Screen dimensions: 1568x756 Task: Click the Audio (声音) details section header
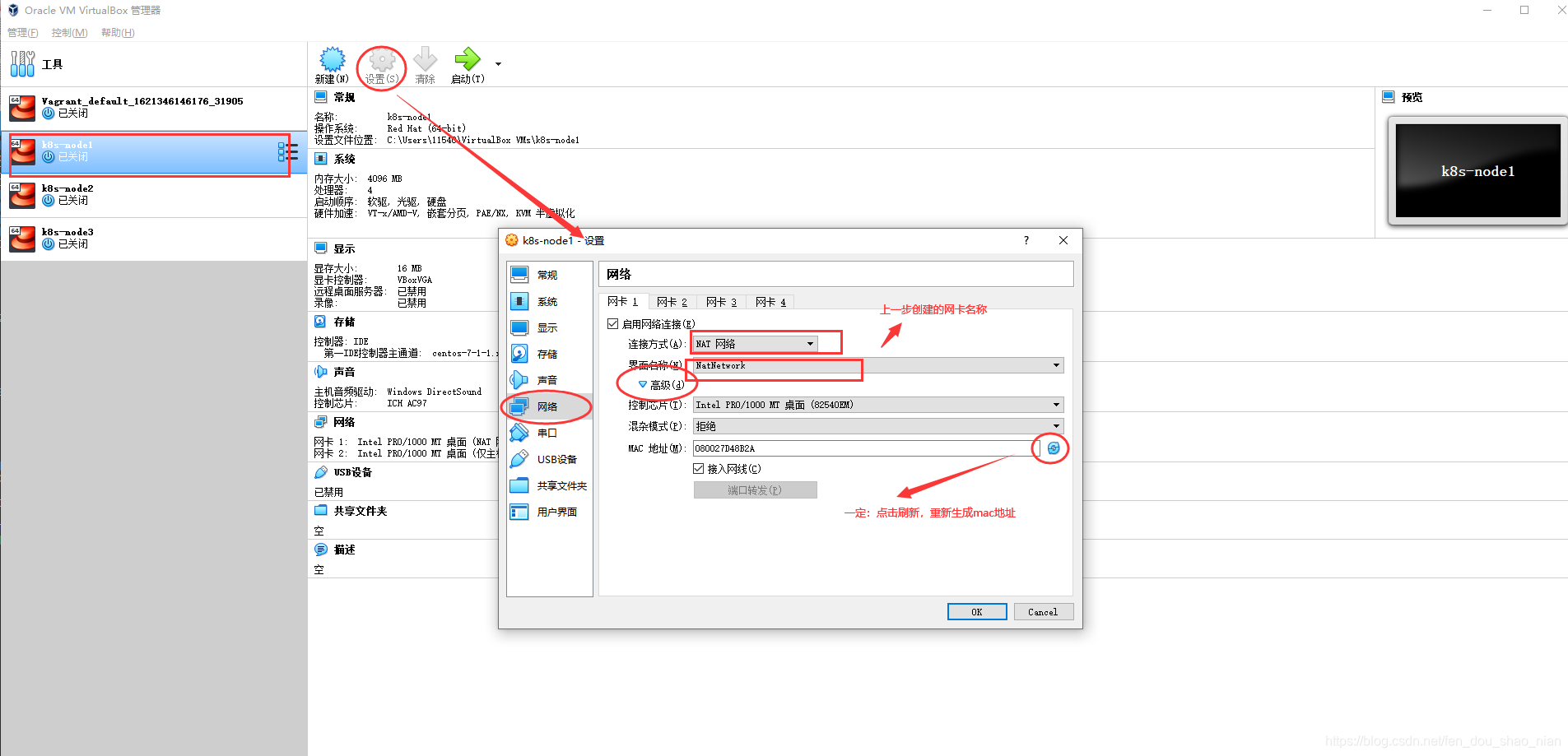coord(344,372)
